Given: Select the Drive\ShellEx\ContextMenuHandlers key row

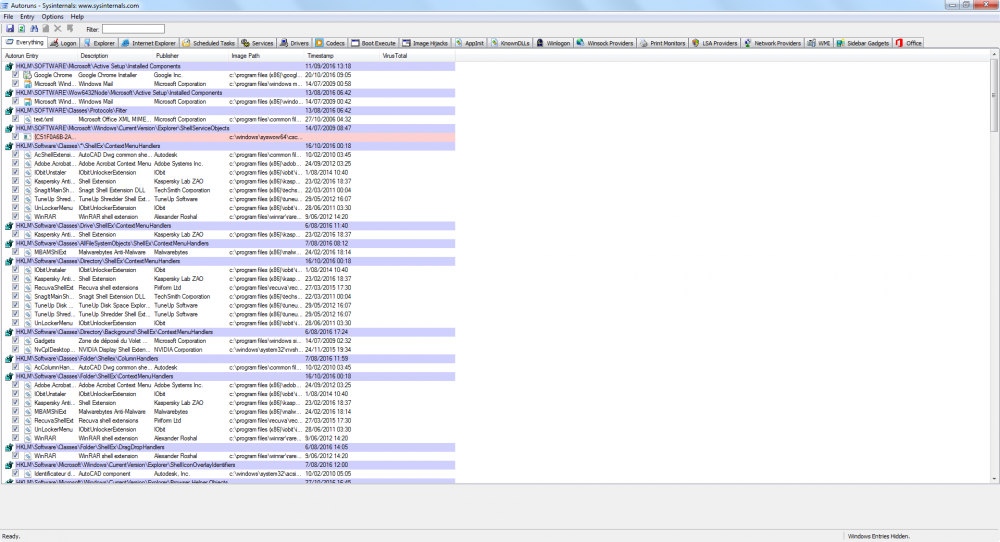Looking at the screenshot, I should coord(230,226).
